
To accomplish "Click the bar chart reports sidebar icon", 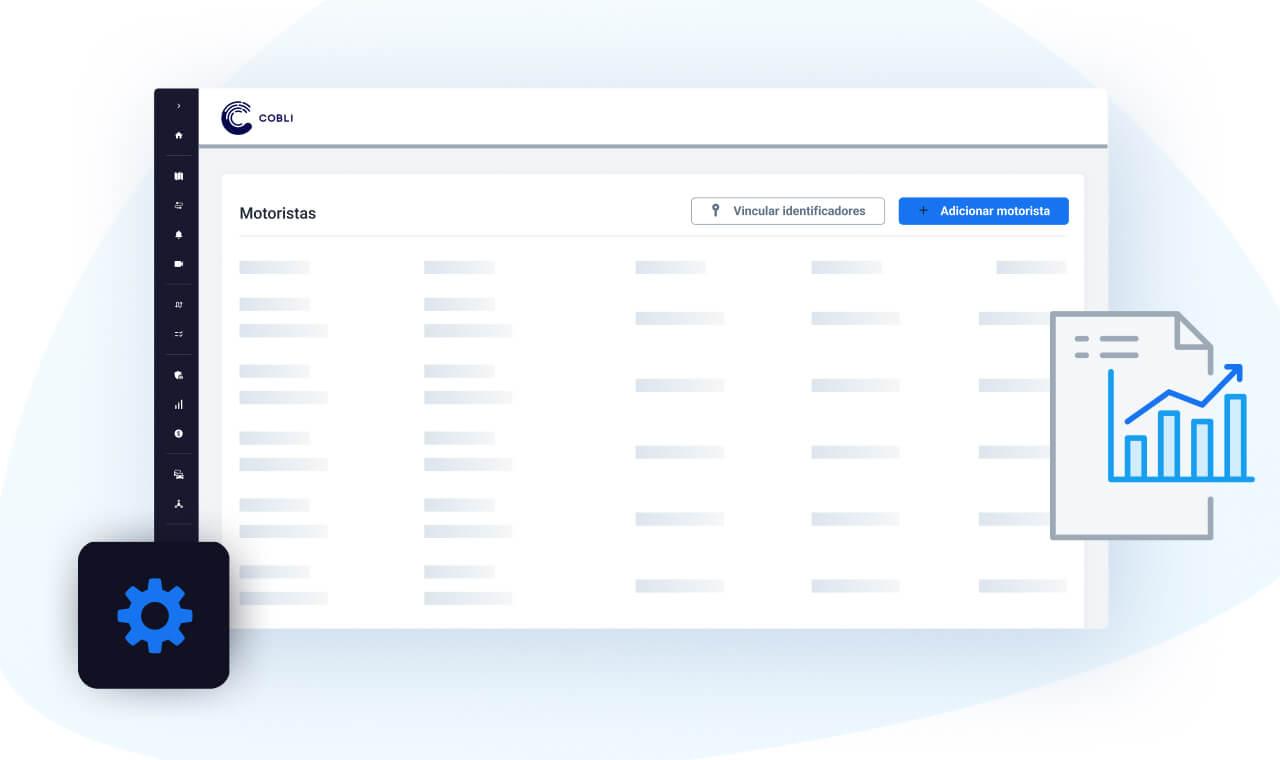I will tap(179, 405).
